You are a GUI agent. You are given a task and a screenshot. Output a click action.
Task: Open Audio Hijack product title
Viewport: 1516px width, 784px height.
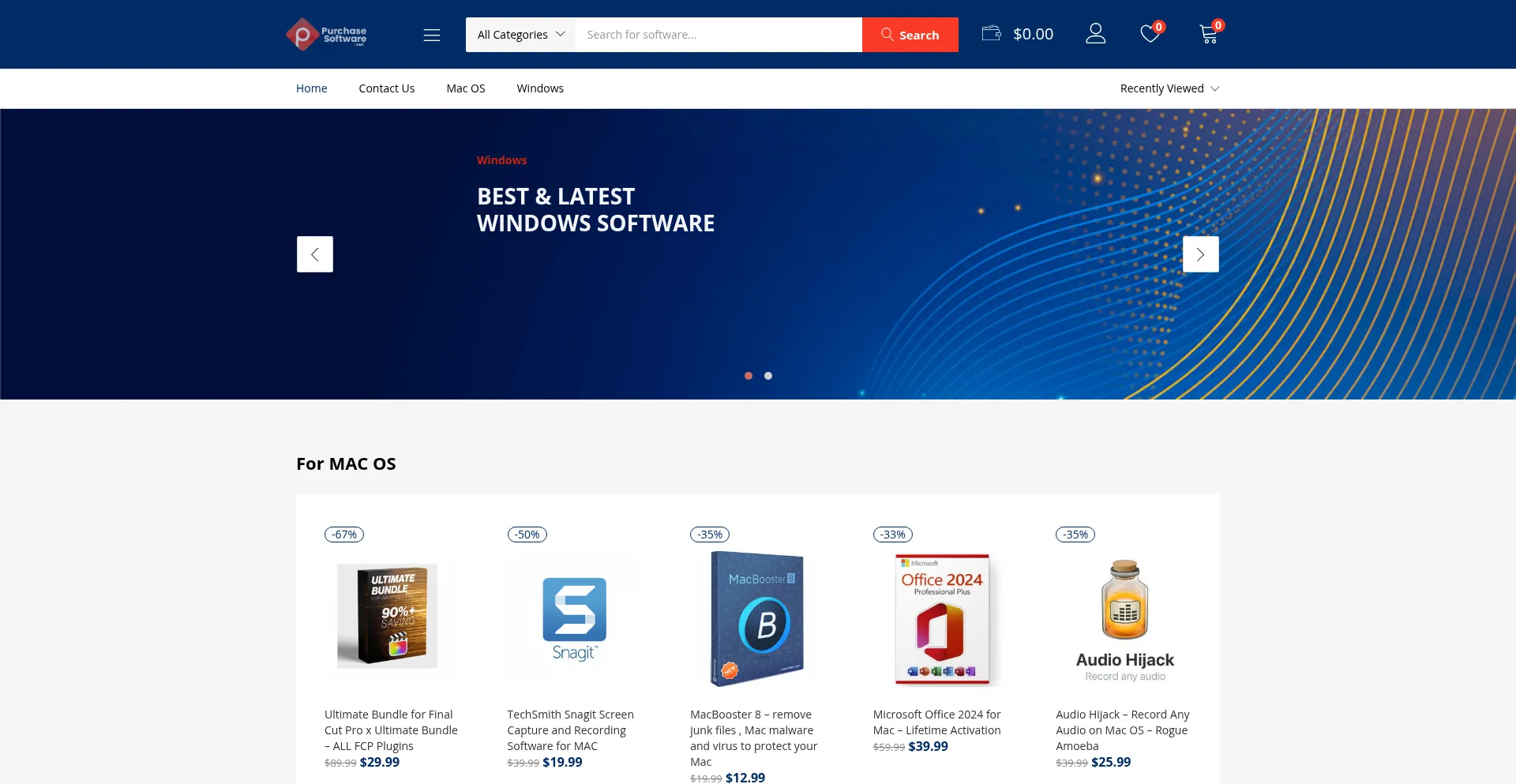click(x=1123, y=730)
